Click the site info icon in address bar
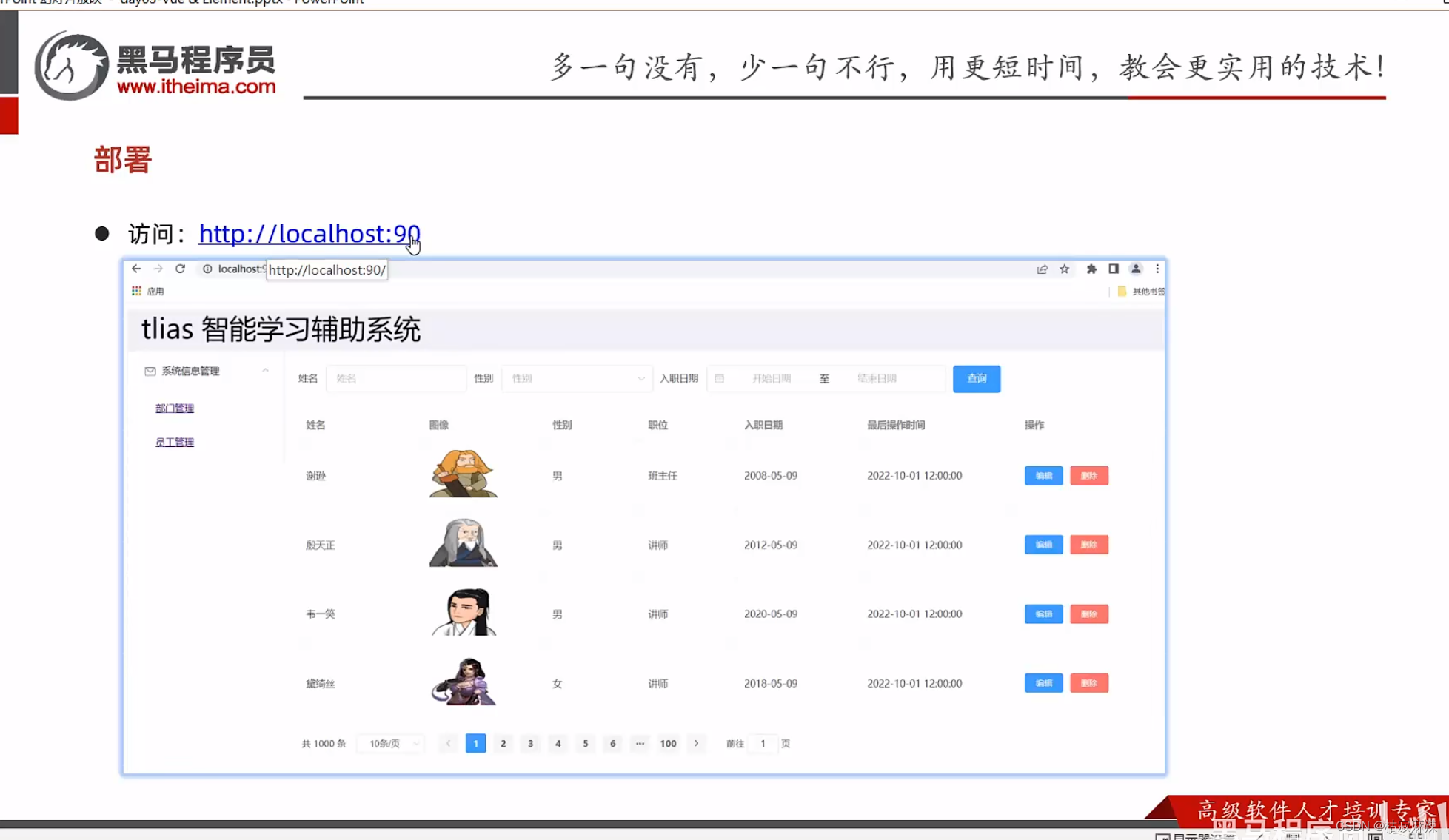This screenshot has height=840, width=1449. [x=207, y=269]
